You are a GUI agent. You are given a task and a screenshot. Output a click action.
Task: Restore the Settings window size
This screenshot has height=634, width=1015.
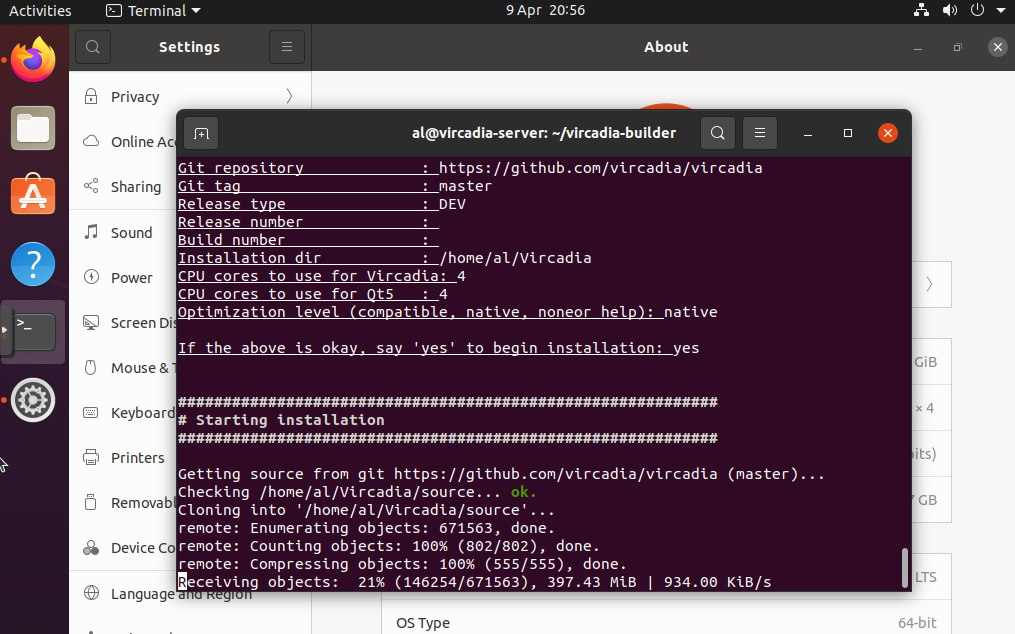[957, 47]
